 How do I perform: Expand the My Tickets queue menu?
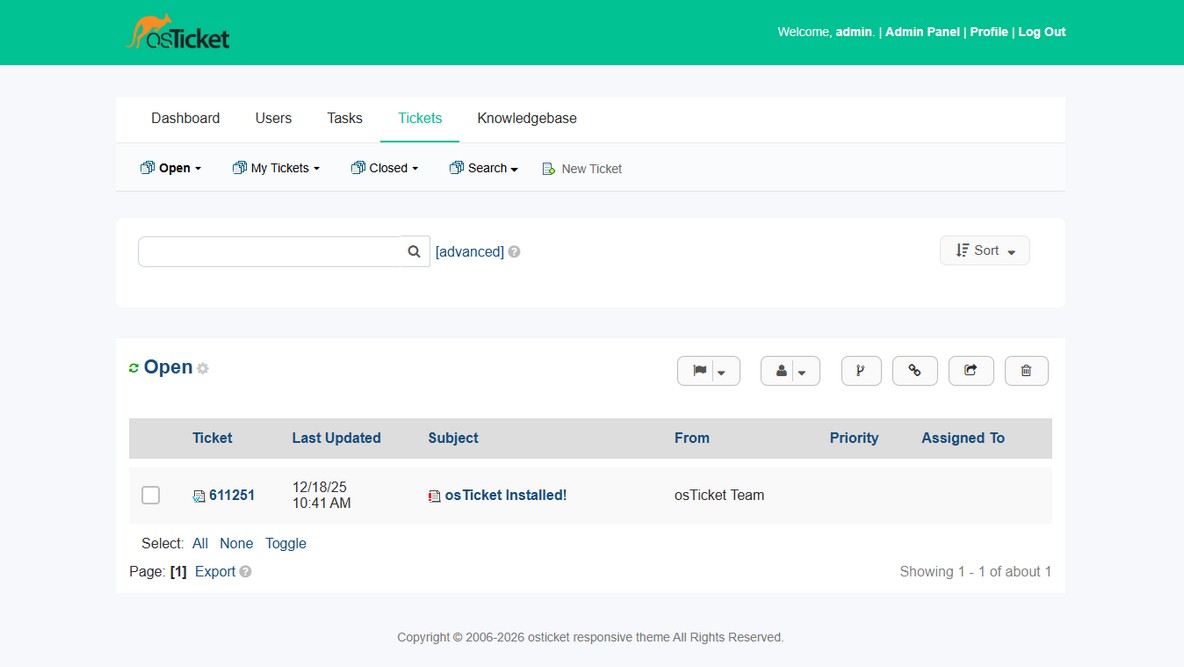click(x=276, y=168)
